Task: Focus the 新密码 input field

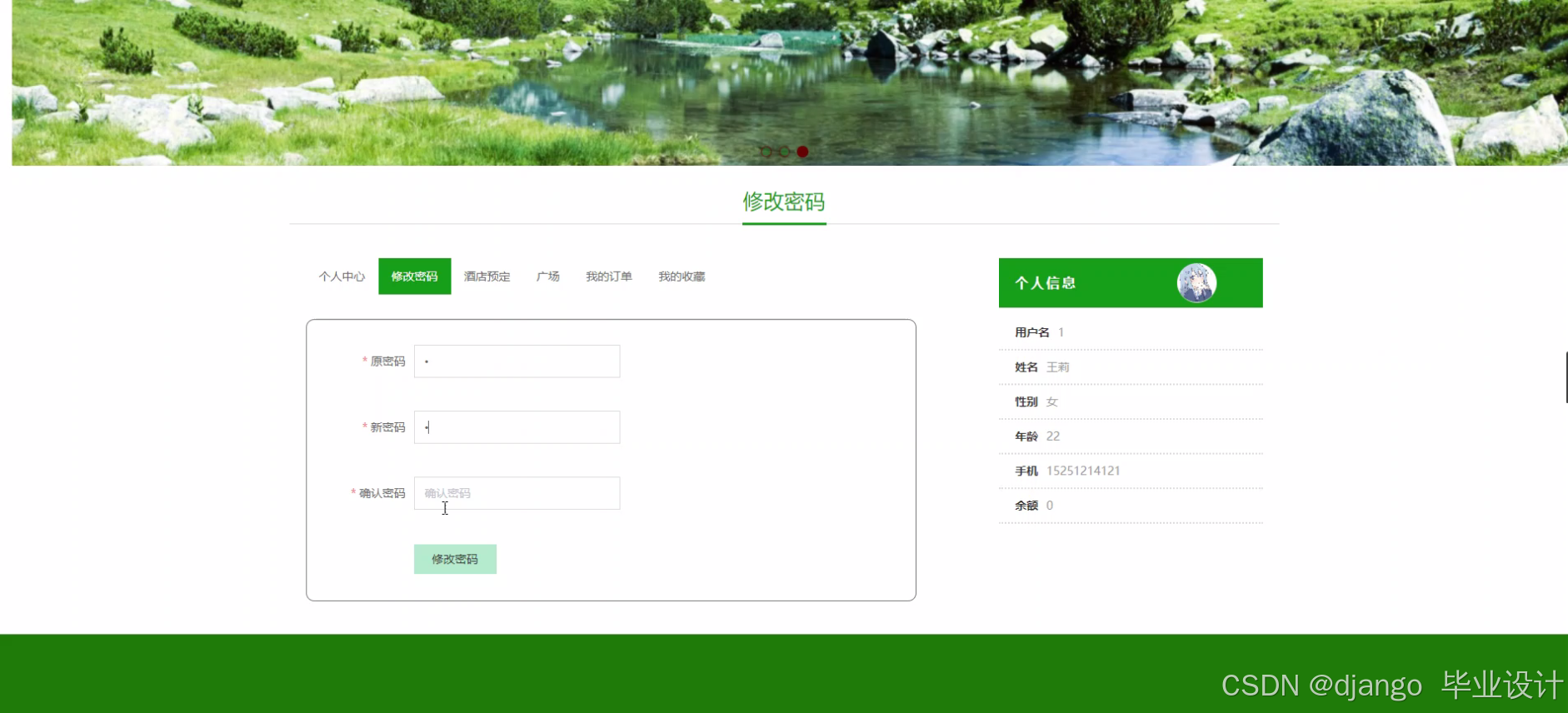Action: 517,427
